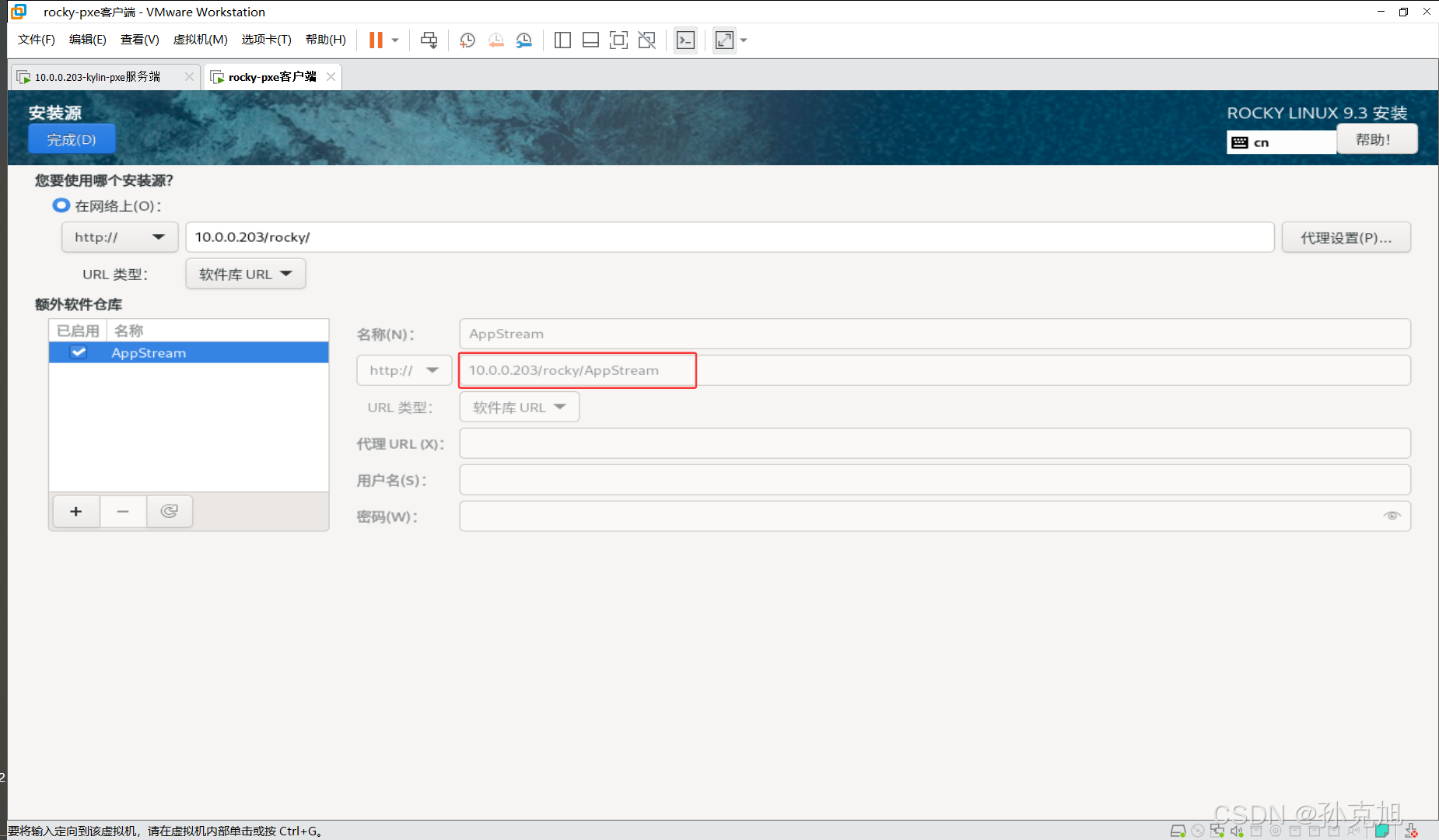Image resolution: width=1439 pixels, height=840 pixels.
Task: Click the reset repositories refresh icon
Action: [x=170, y=511]
